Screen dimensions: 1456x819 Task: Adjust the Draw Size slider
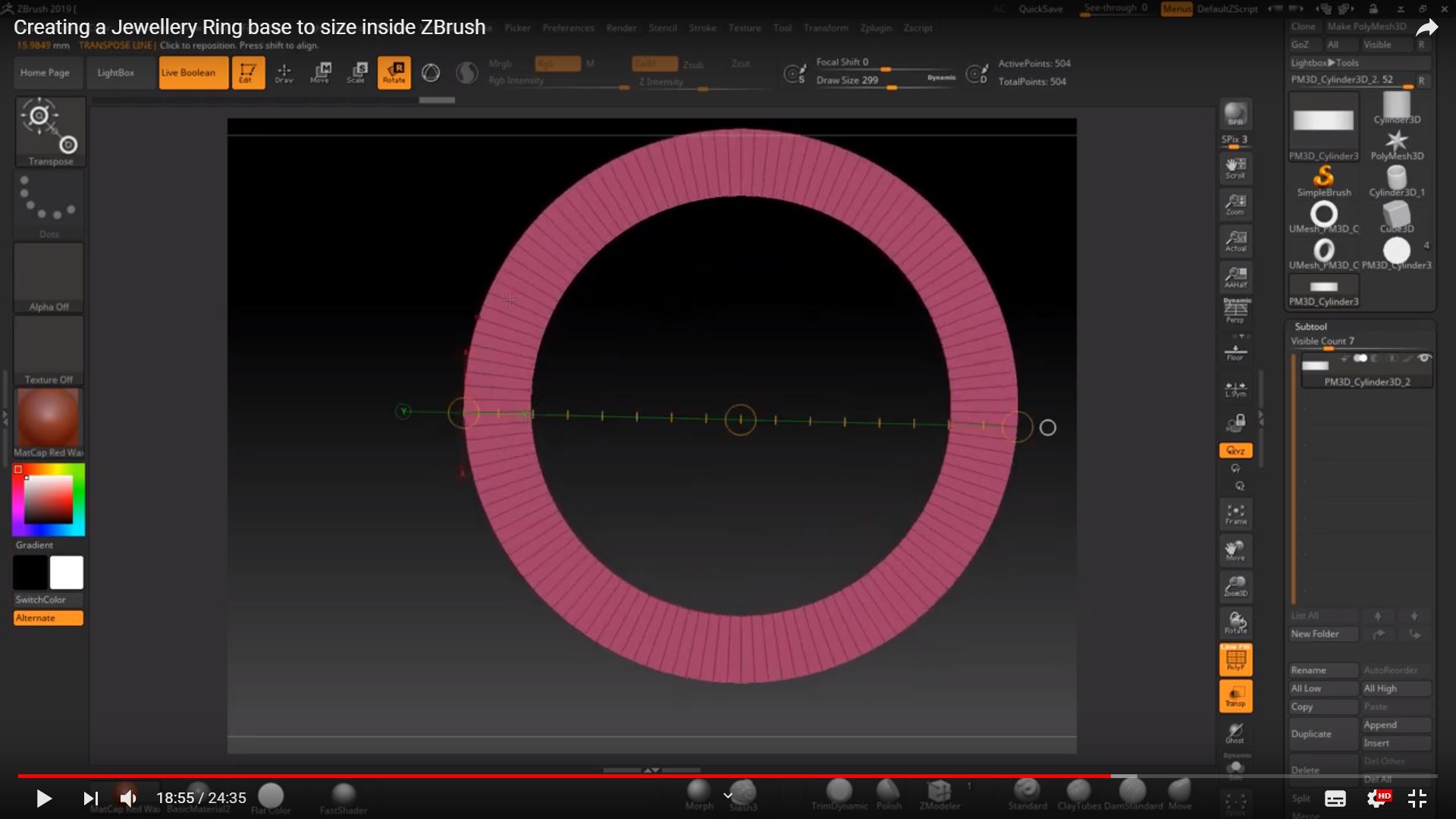[x=886, y=81]
